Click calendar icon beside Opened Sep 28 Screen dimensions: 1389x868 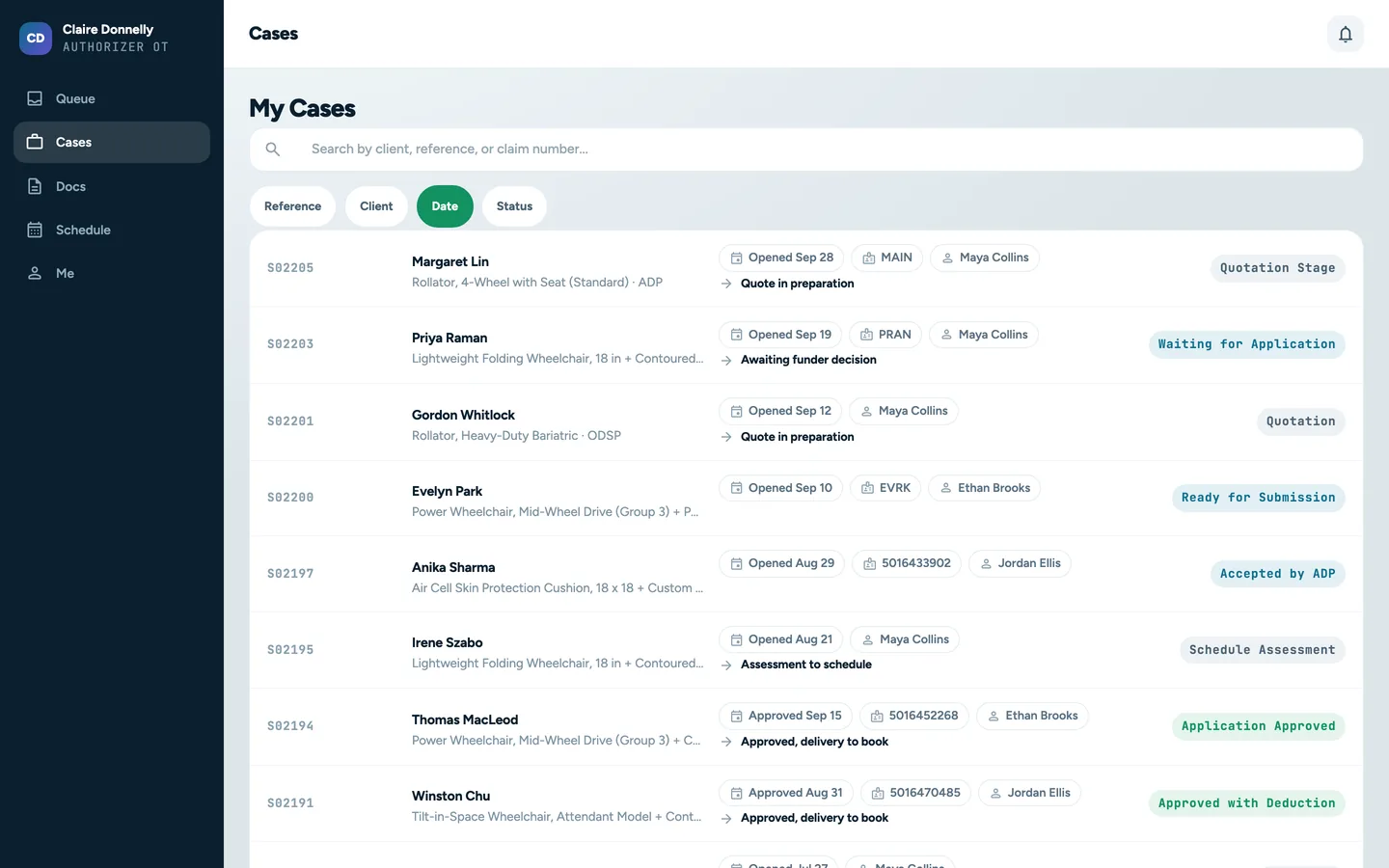pyautogui.click(x=736, y=258)
